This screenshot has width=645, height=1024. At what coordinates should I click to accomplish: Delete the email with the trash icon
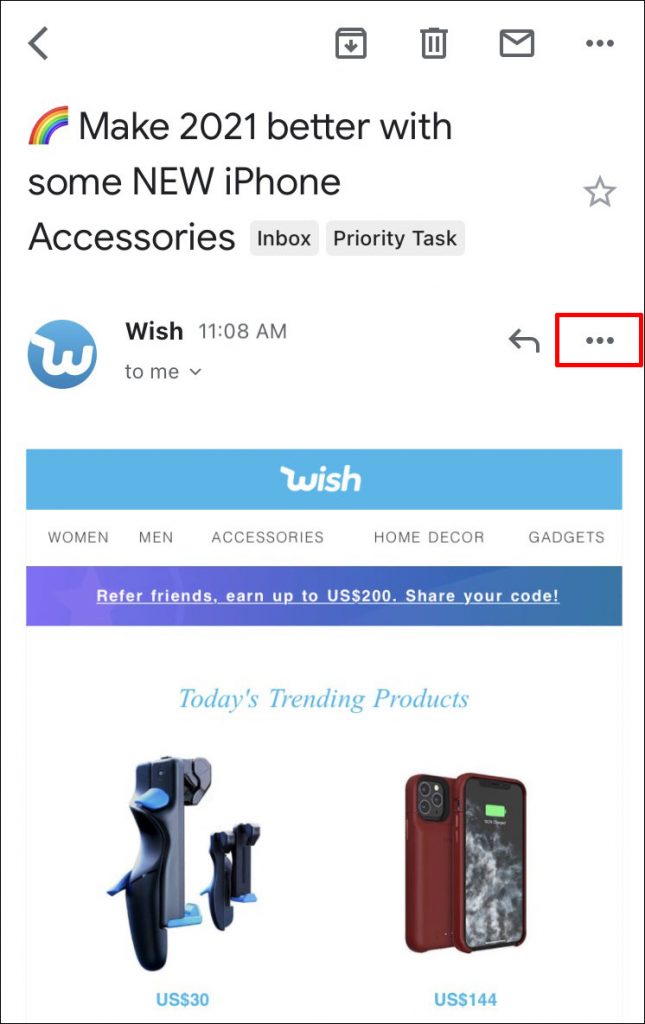coord(433,43)
